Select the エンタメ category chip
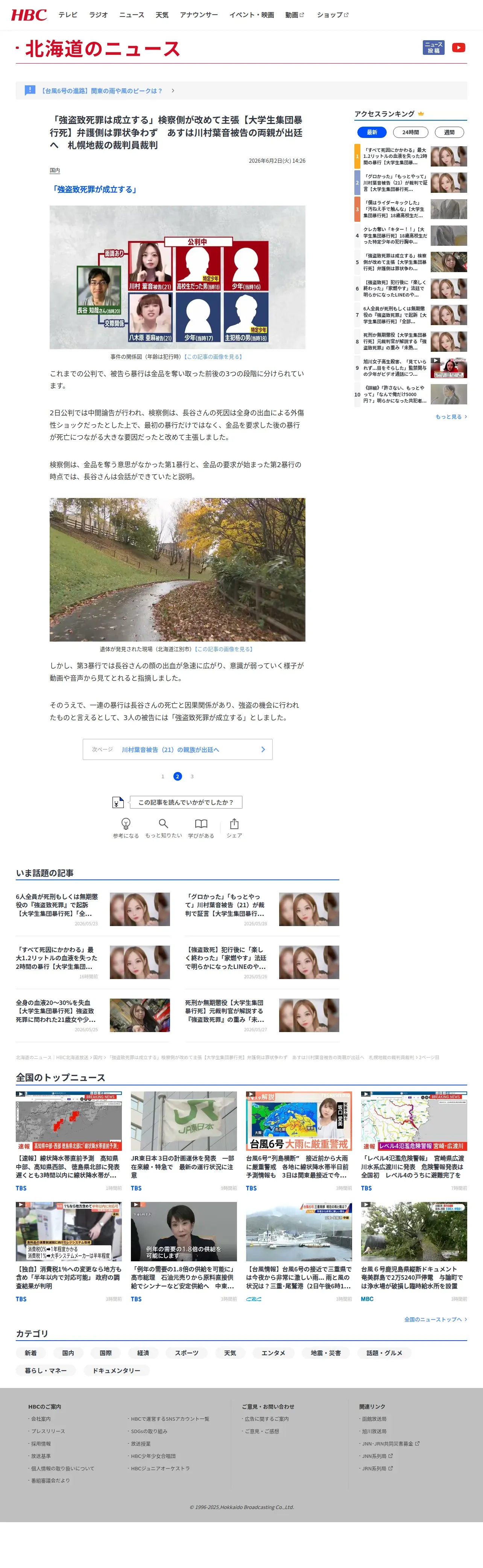 (x=273, y=1353)
